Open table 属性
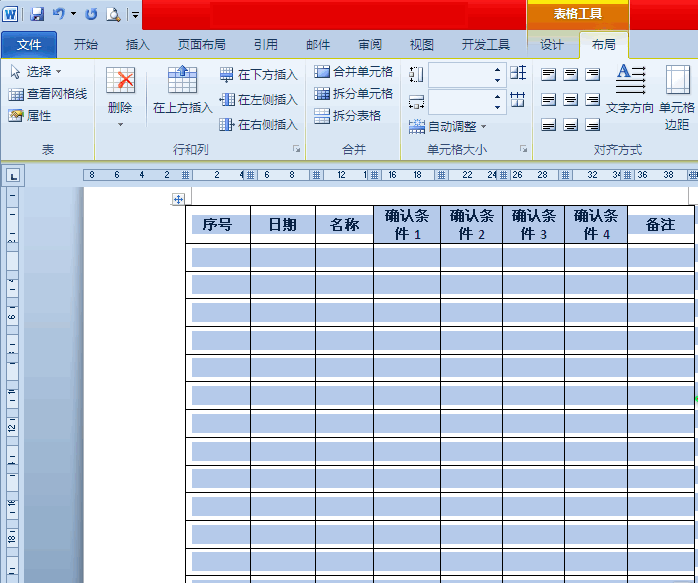Screen dimensions: 698x583 click(x=30, y=116)
